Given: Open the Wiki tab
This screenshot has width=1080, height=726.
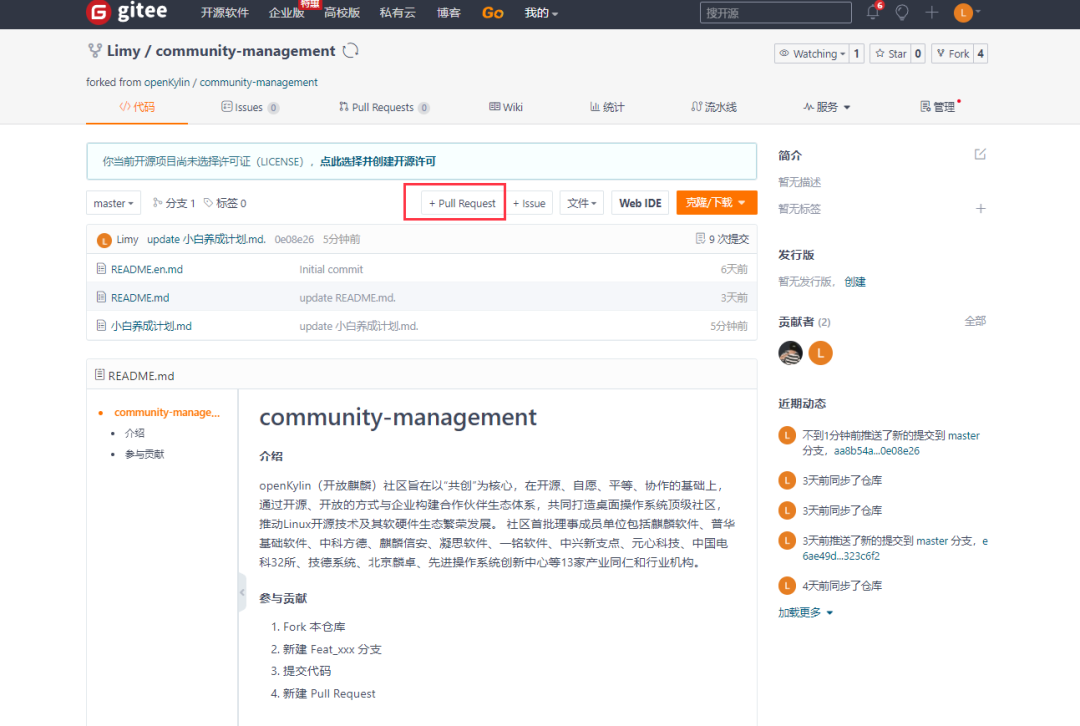Looking at the screenshot, I should 506,107.
